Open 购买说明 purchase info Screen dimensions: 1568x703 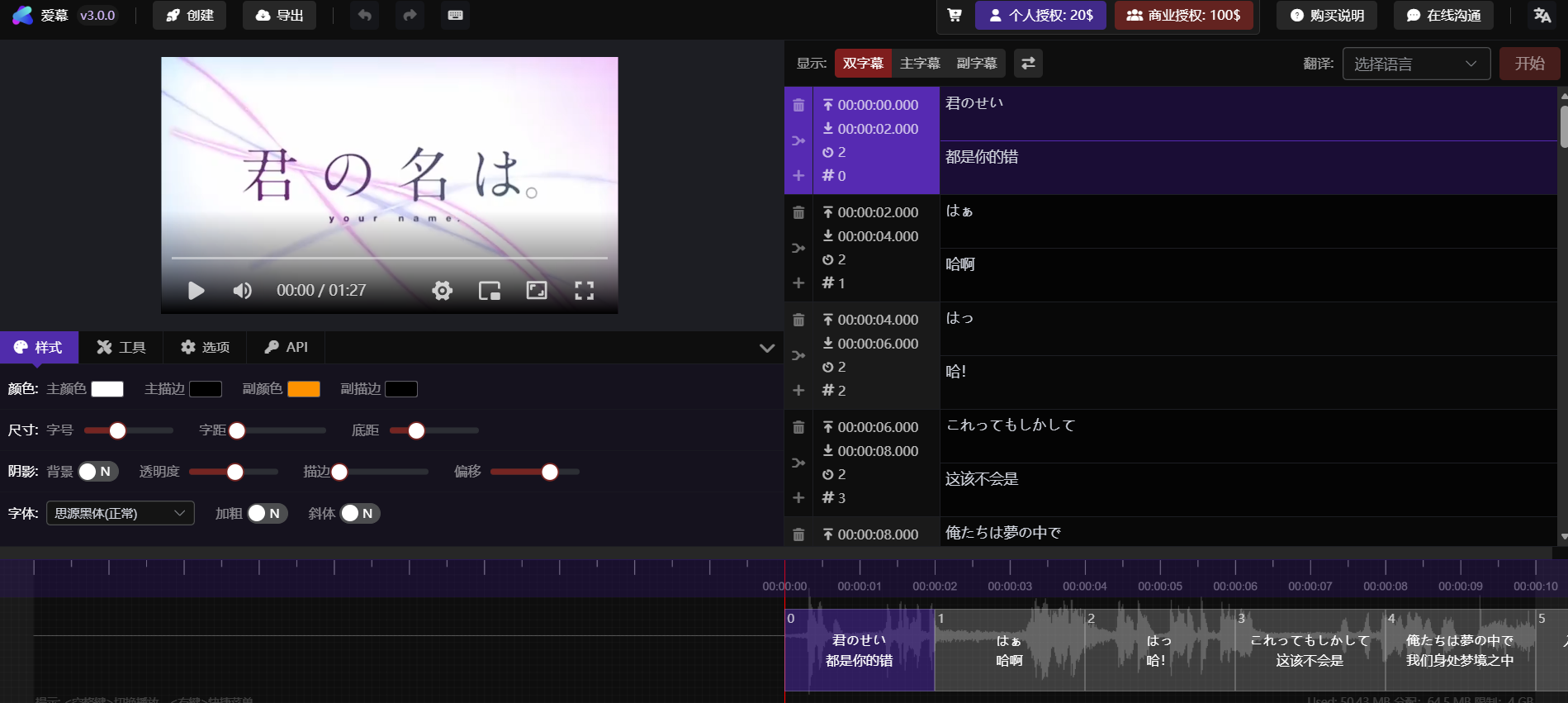click(x=1327, y=15)
